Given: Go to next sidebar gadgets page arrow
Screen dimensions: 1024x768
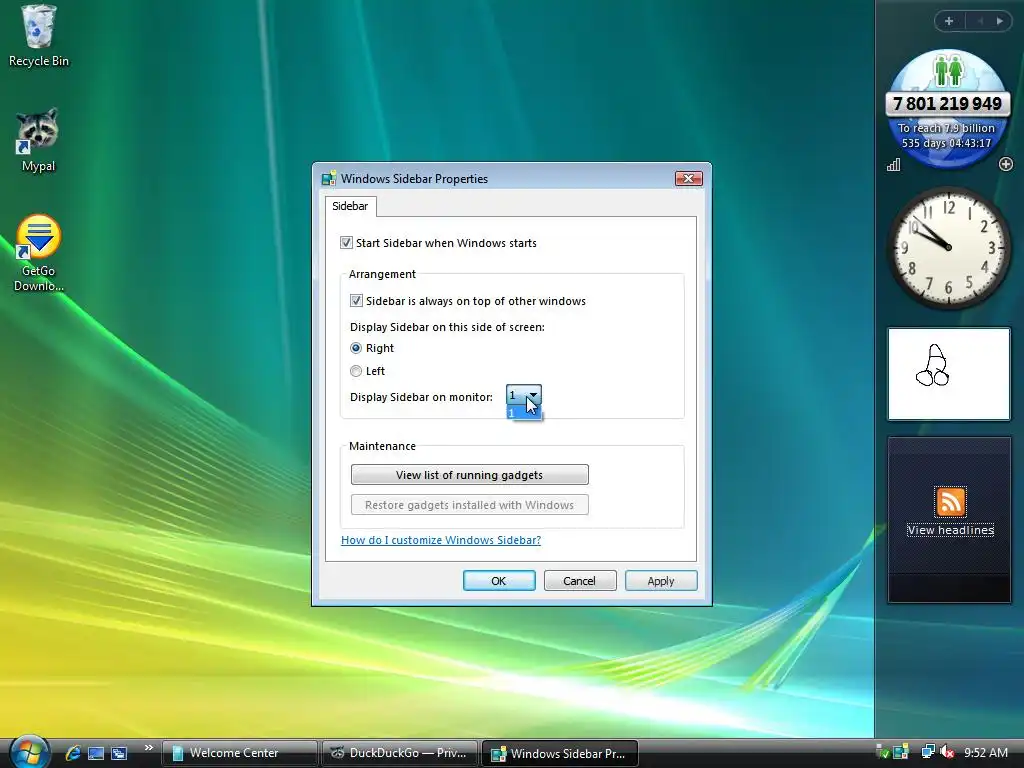Looking at the screenshot, I should pyautogui.click(x=1000, y=21).
